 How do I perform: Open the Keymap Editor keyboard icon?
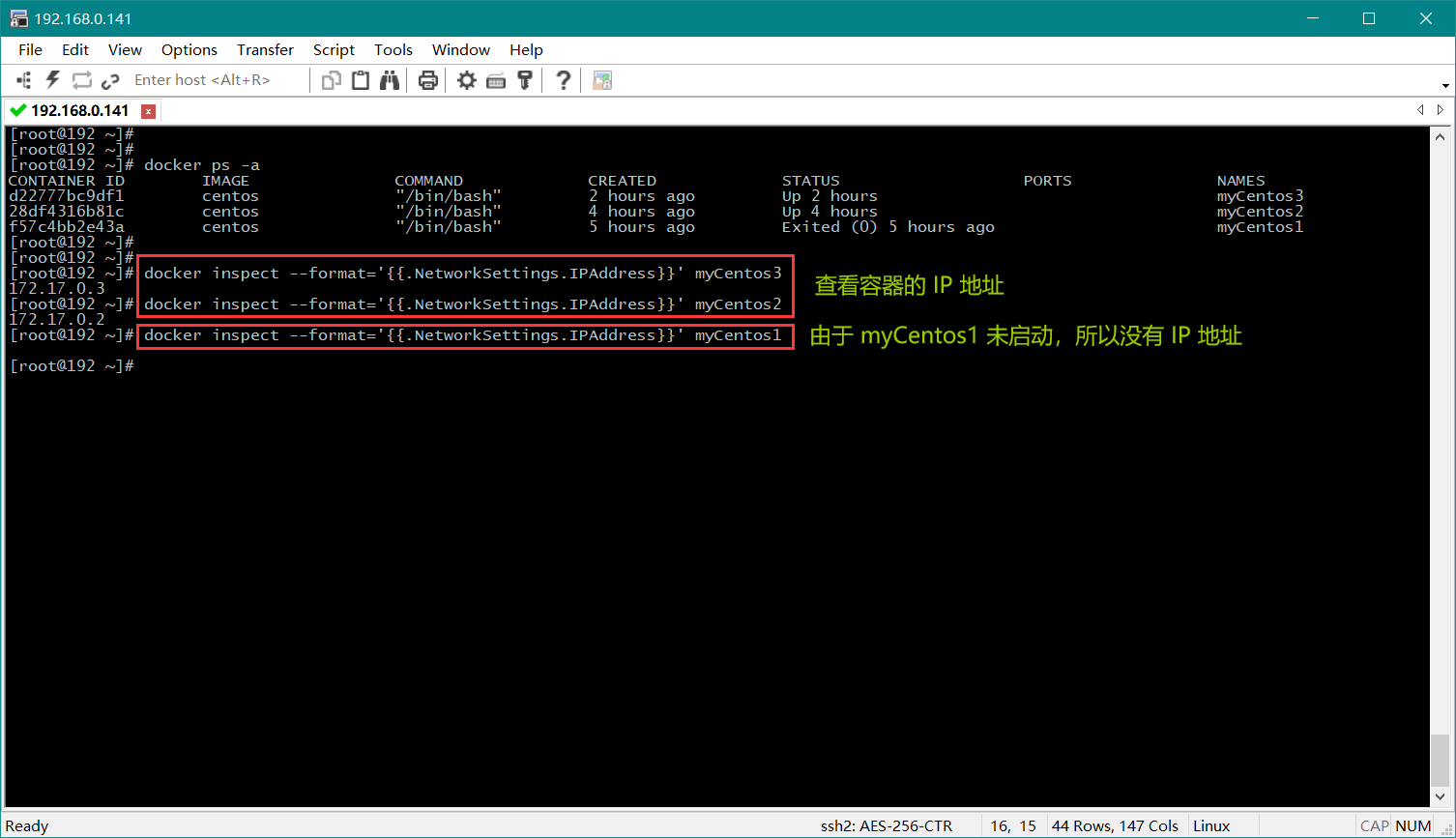496,80
